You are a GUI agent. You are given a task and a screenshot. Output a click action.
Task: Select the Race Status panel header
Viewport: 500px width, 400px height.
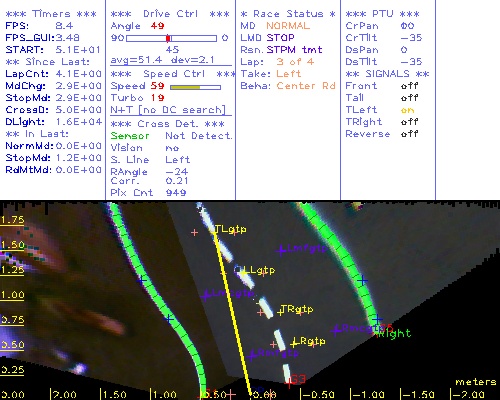pyautogui.click(x=288, y=14)
